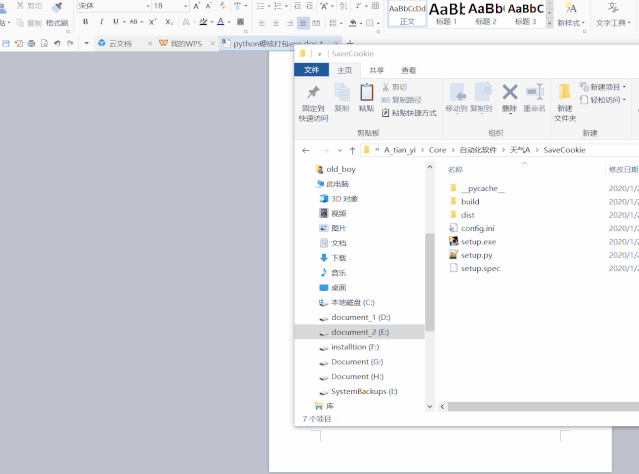Image resolution: width=639 pixels, height=474 pixels.
Task: Open WPS Styles gallery expand arrow
Action: pos(549,23)
